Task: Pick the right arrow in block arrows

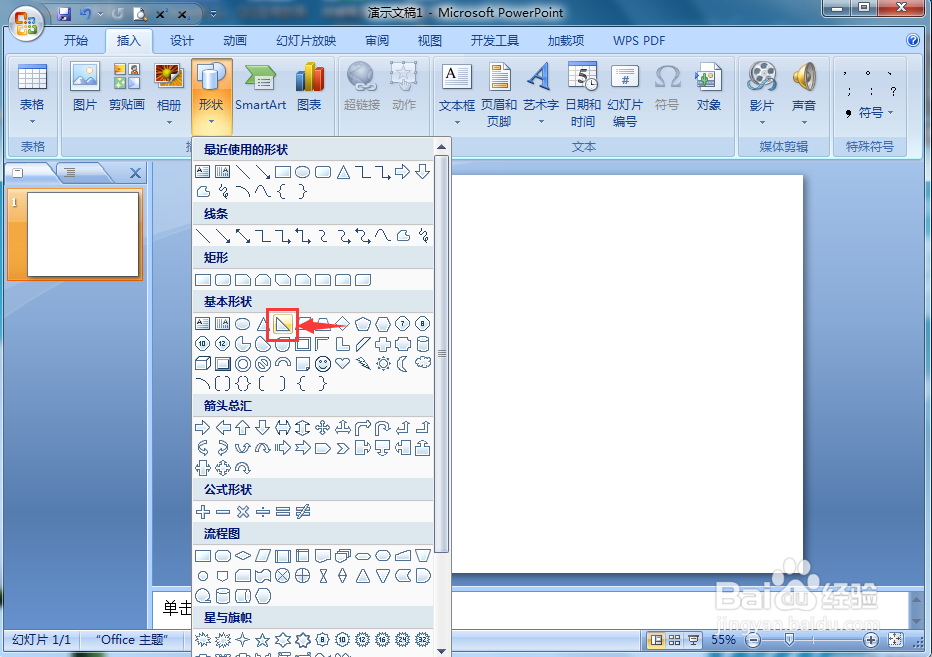Action: coord(203,427)
